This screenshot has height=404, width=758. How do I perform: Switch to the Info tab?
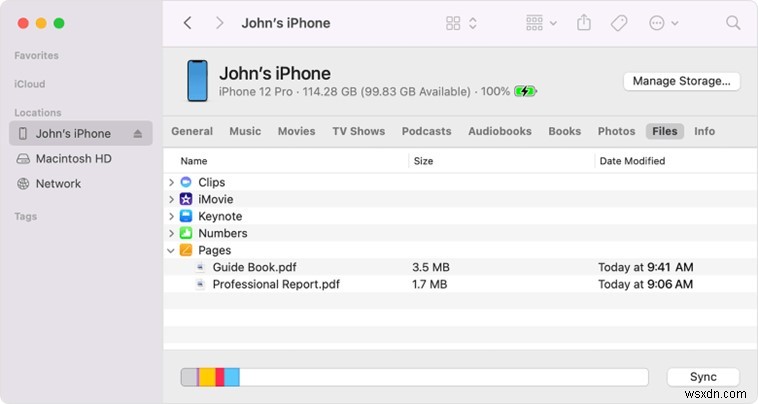pyautogui.click(x=704, y=131)
